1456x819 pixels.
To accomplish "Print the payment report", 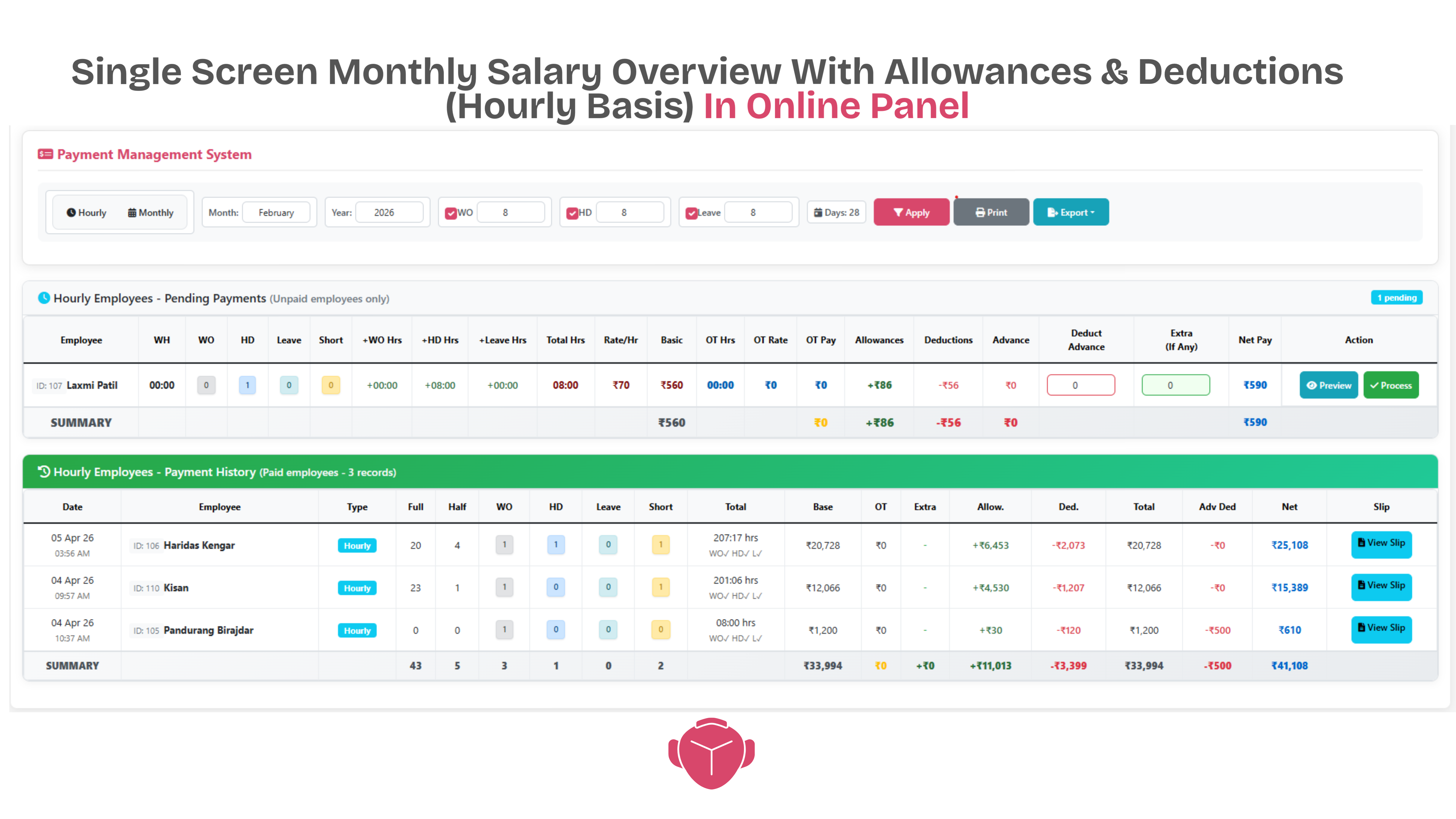I will click(991, 212).
